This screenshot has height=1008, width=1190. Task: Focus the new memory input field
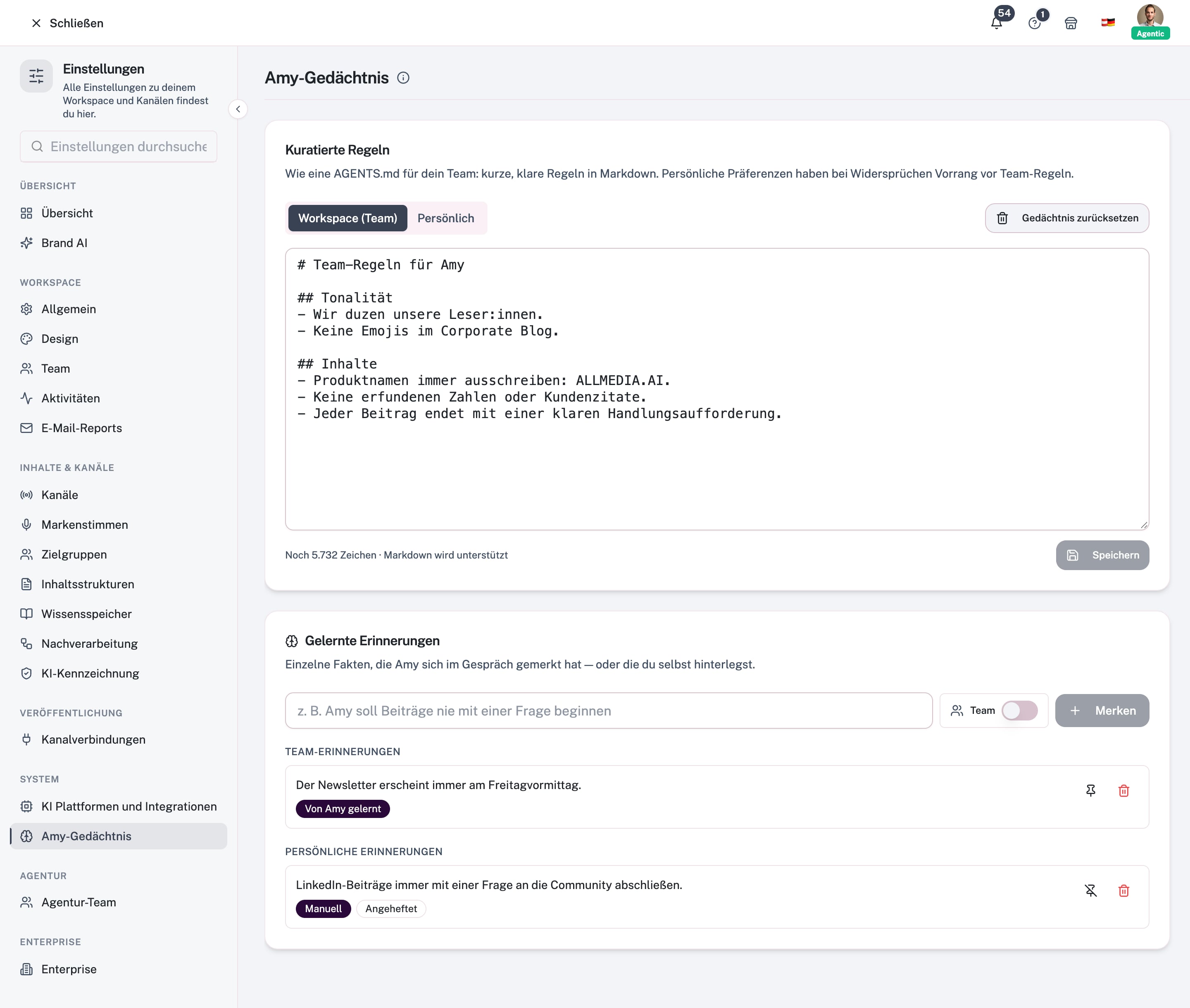[609, 711]
